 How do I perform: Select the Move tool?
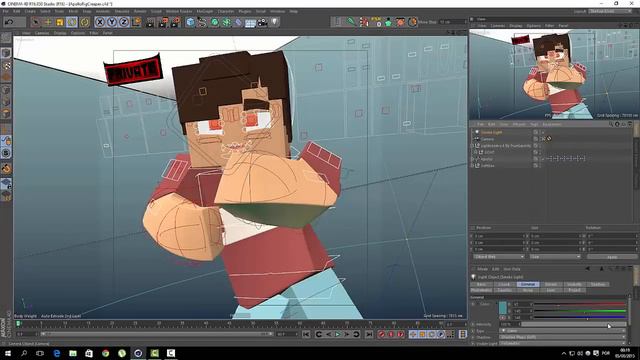coord(48,22)
